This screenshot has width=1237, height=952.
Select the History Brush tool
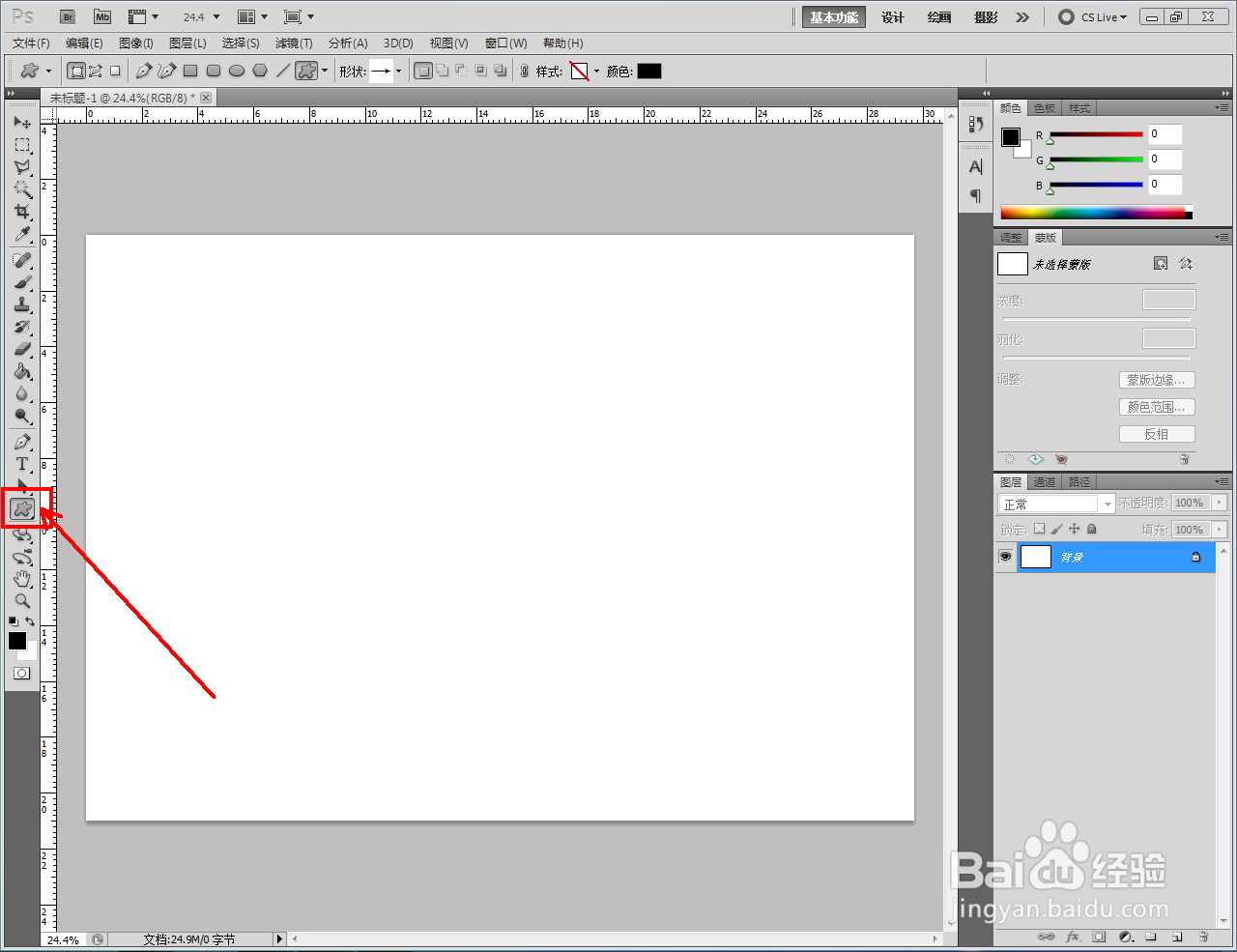[x=22, y=327]
